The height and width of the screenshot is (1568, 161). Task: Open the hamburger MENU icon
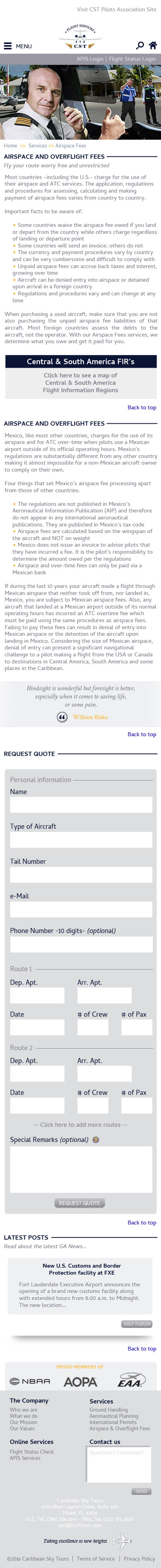(x=8, y=46)
